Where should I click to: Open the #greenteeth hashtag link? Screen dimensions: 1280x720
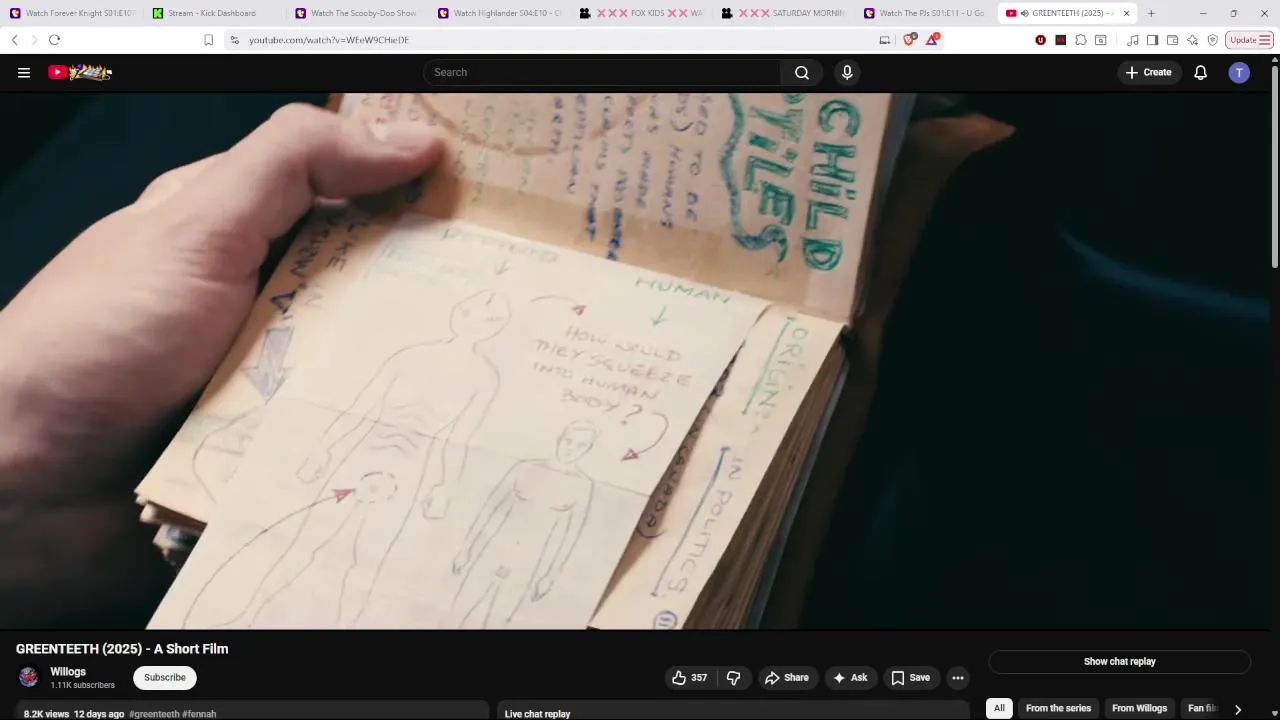(x=154, y=714)
